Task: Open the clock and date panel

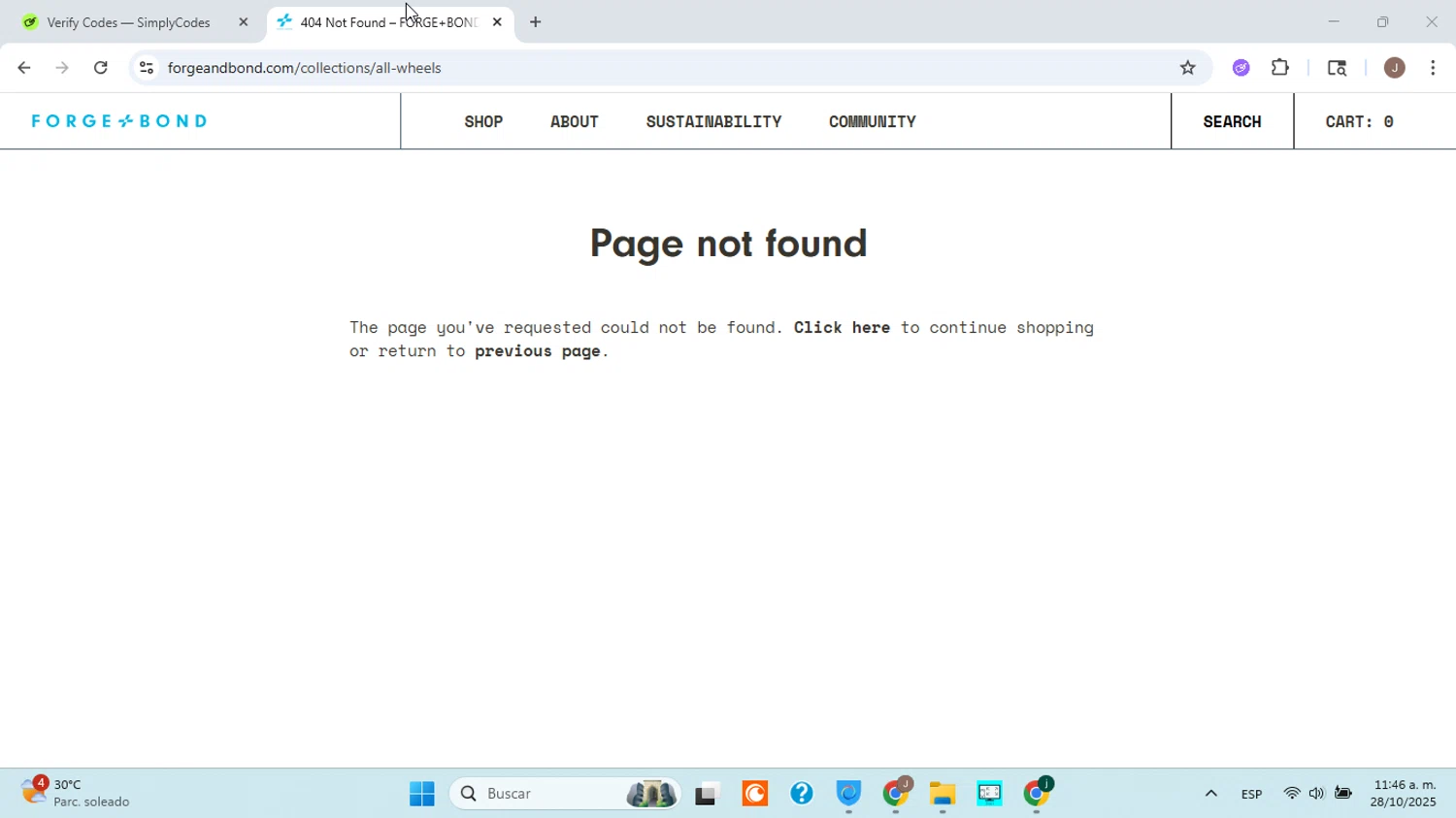Action: (x=1404, y=794)
